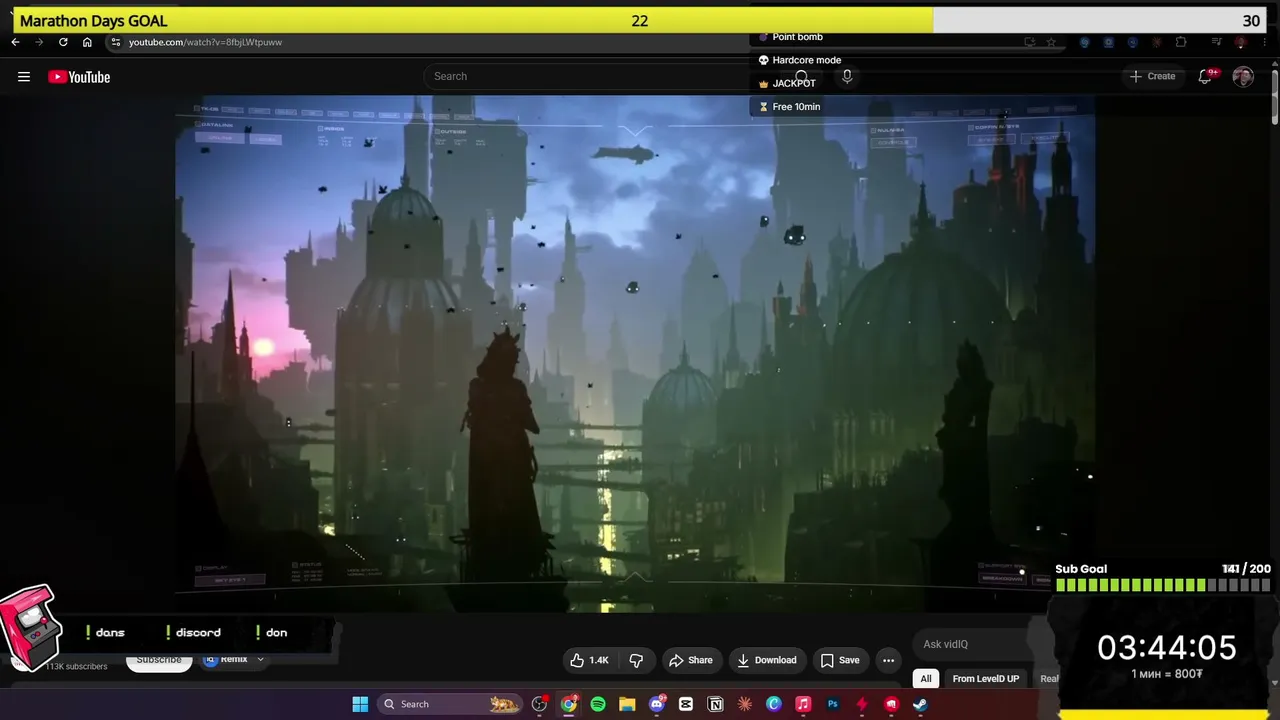
Task: Open the browser home page icon
Action: pyautogui.click(x=87, y=42)
